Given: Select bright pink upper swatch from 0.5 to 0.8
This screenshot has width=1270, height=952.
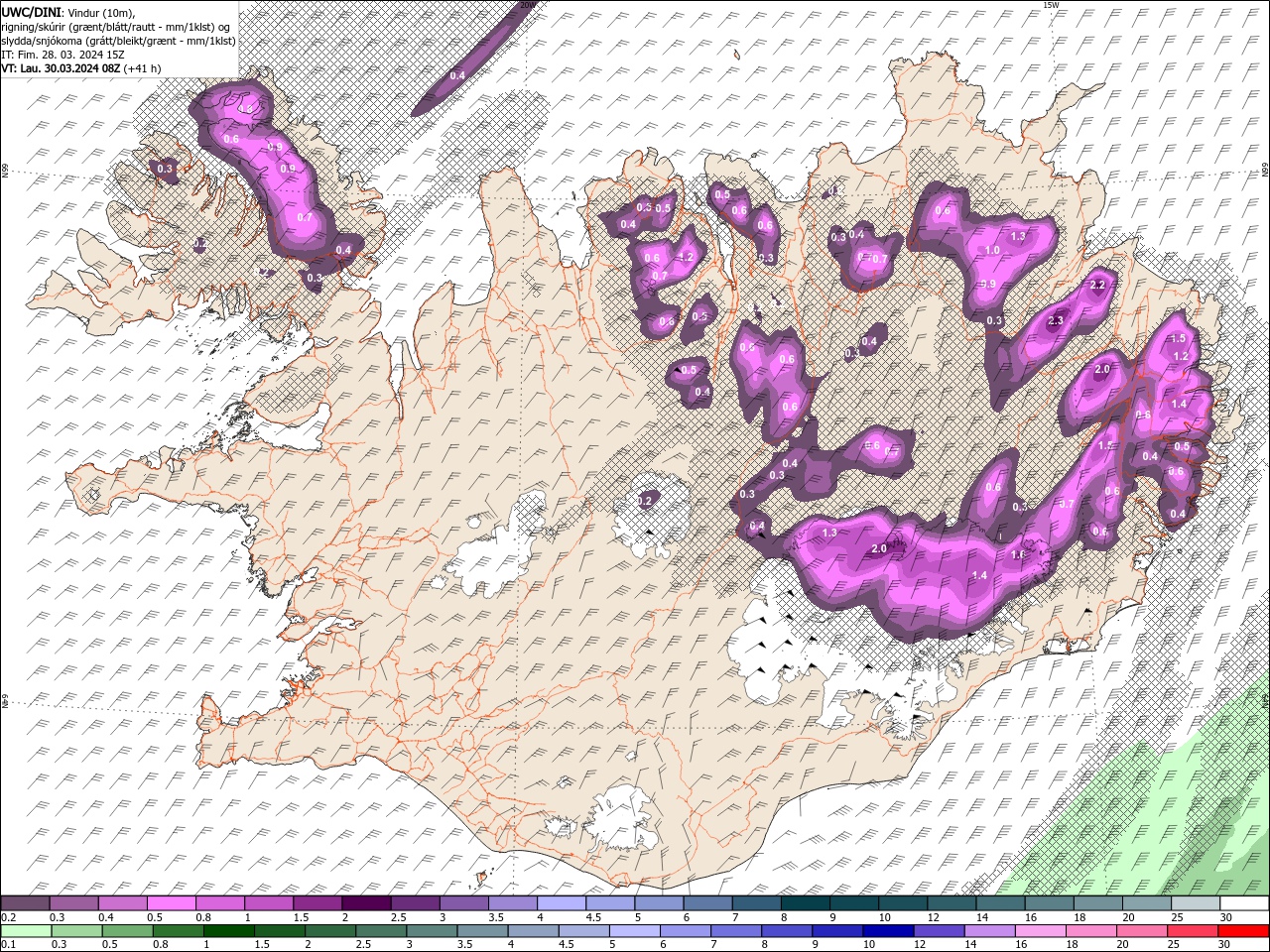Looking at the screenshot, I should click(x=172, y=903).
